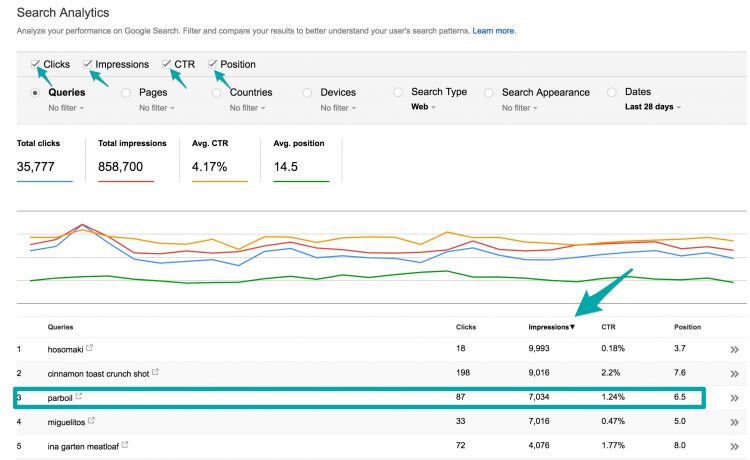Disable the CTR checkbox
Screen dimensions: 750x460
coord(166,64)
